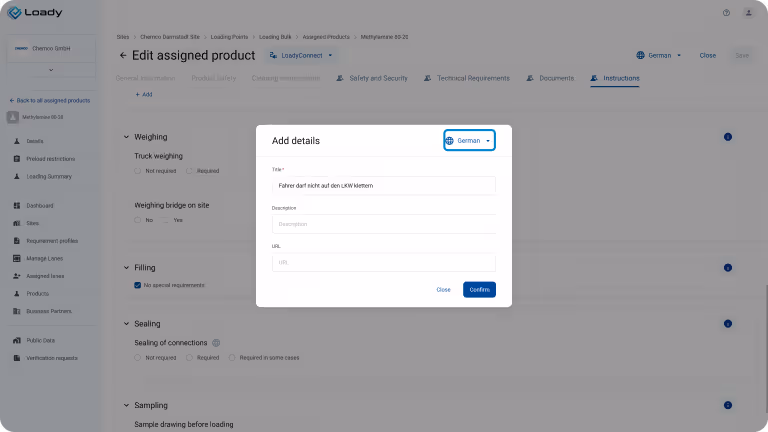The height and width of the screenshot is (432, 768).
Task: Click the Preload restrictions sidebar icon
Action: [17, 159]
